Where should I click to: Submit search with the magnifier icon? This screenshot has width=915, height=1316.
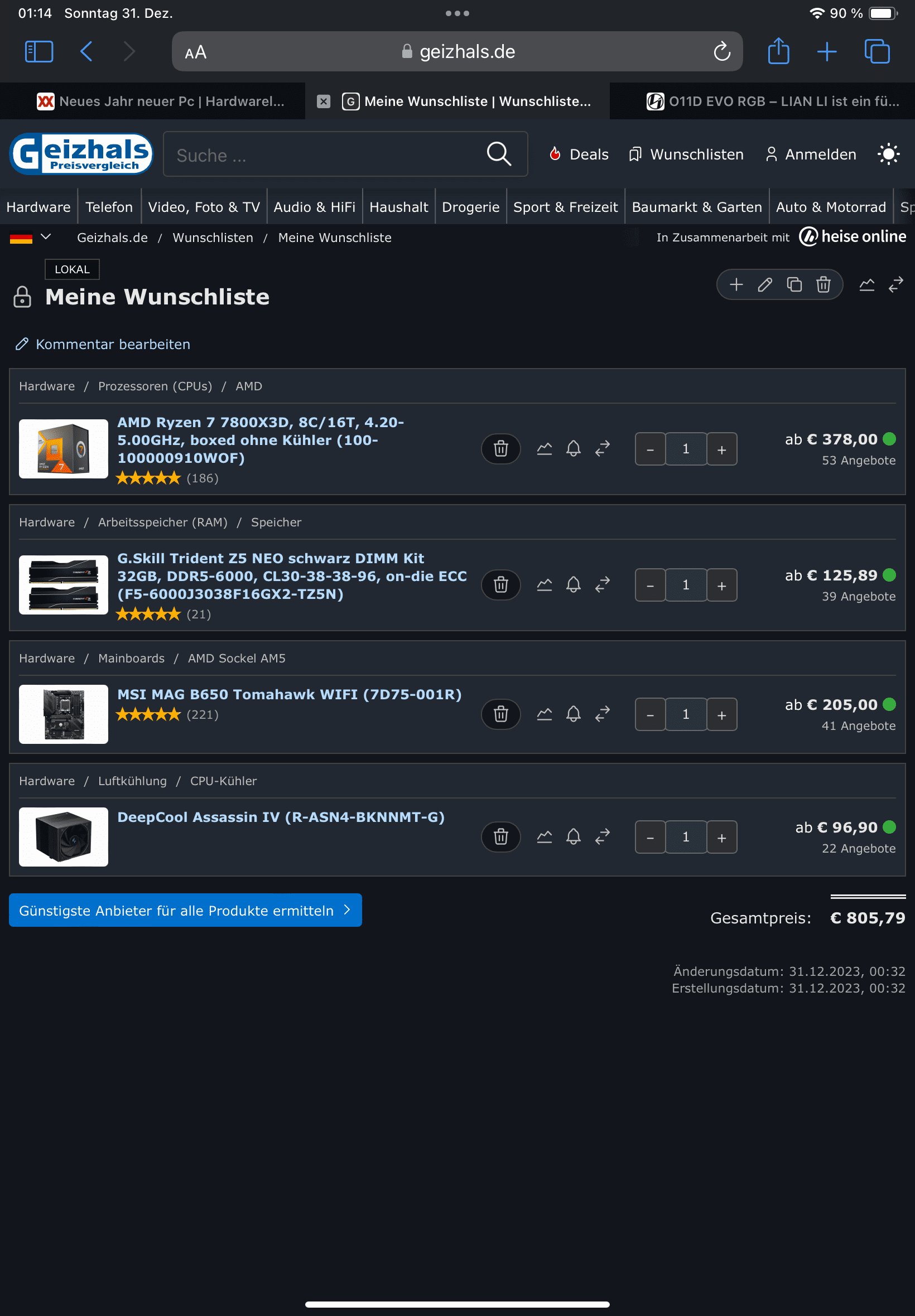[499, 154]
